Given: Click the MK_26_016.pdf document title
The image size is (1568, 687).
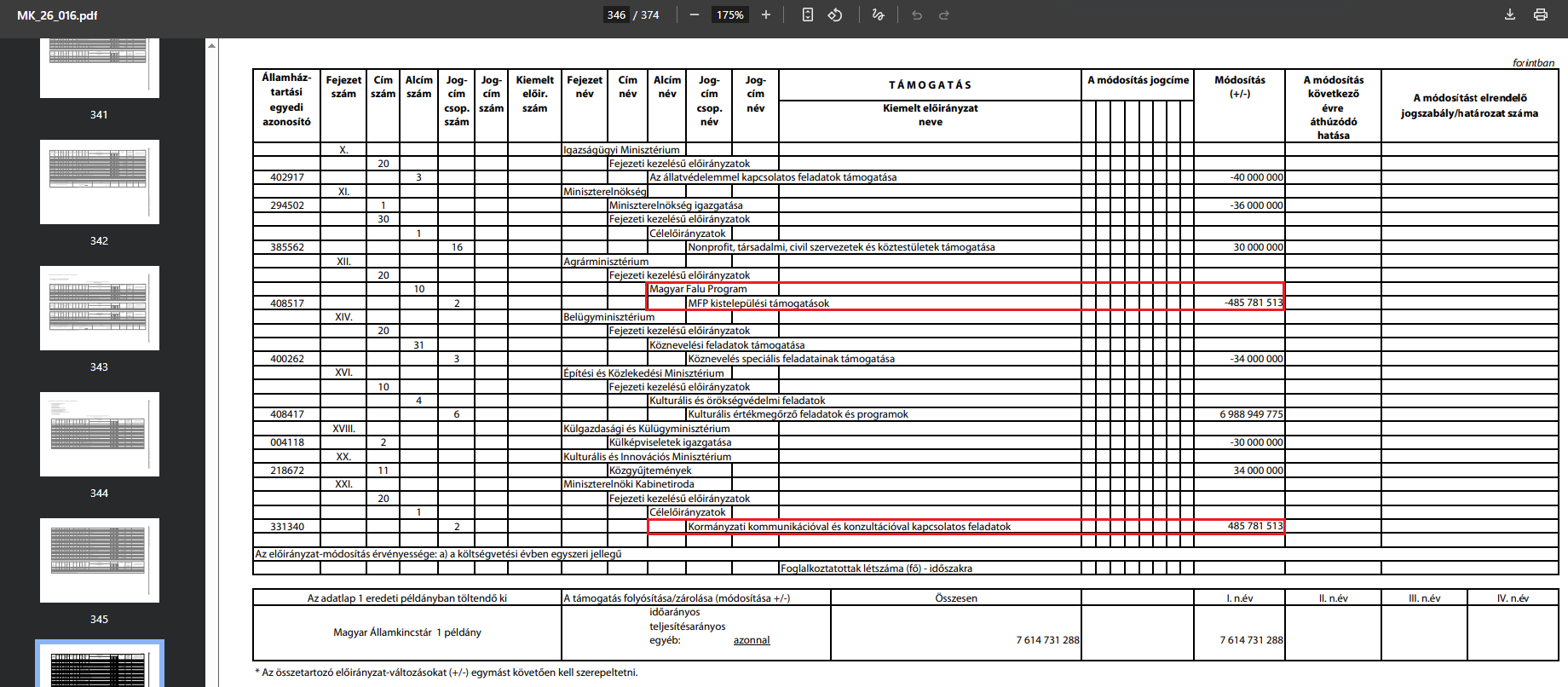Looking at the screenshot, I should (57, 15).
